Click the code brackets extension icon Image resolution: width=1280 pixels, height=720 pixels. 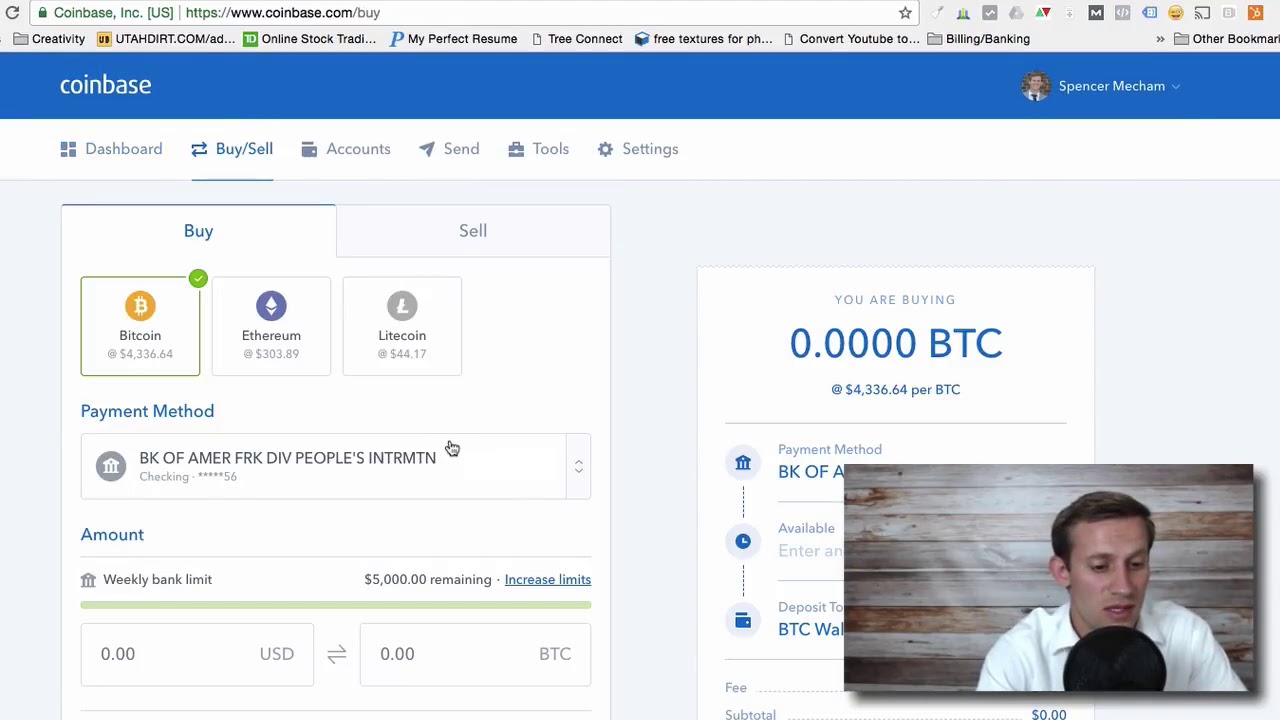coord(1122,13)
